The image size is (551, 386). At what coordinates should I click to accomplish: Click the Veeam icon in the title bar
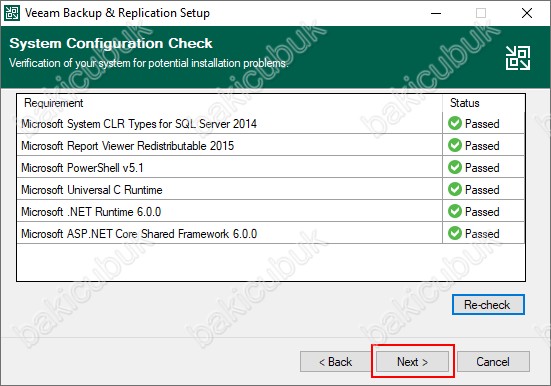11,13
